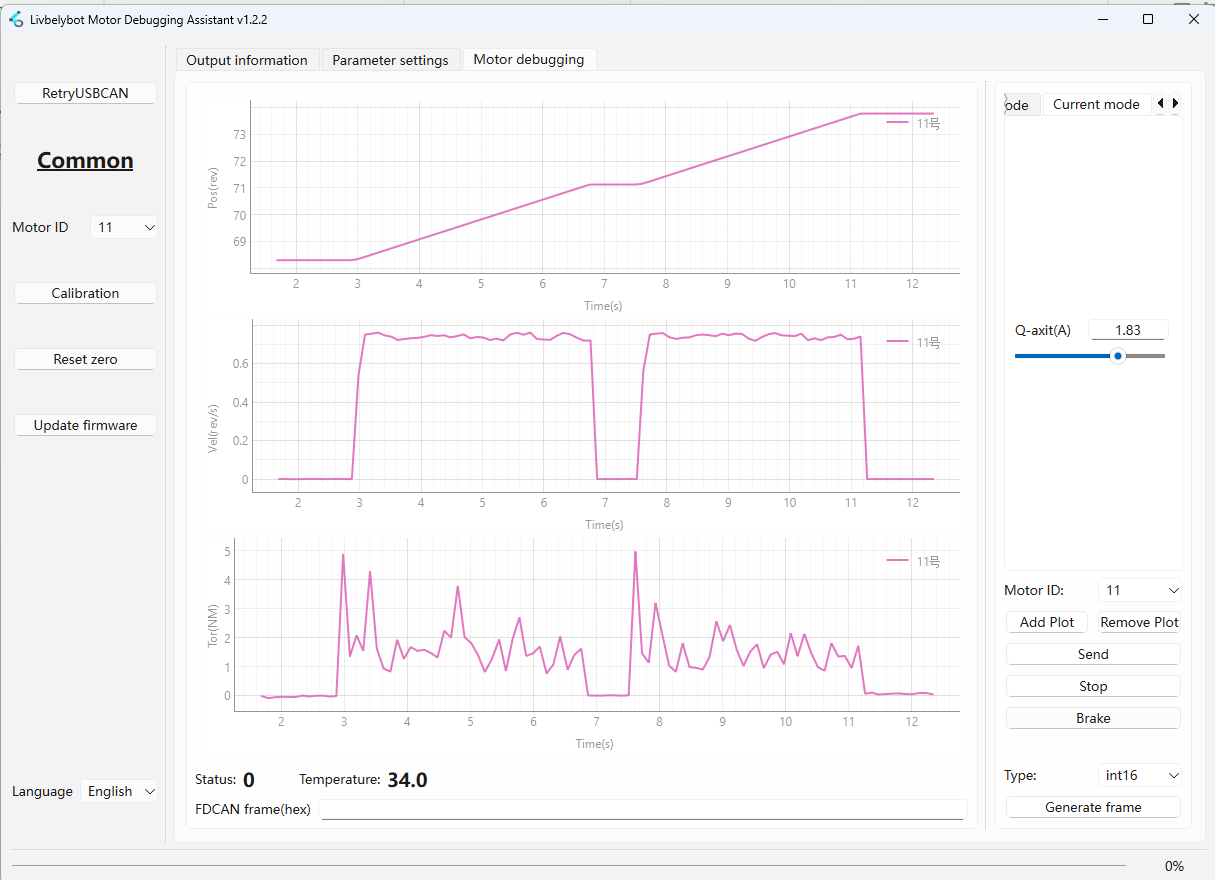
Task: Hit the Brake button
Action: click(1093, 718)
